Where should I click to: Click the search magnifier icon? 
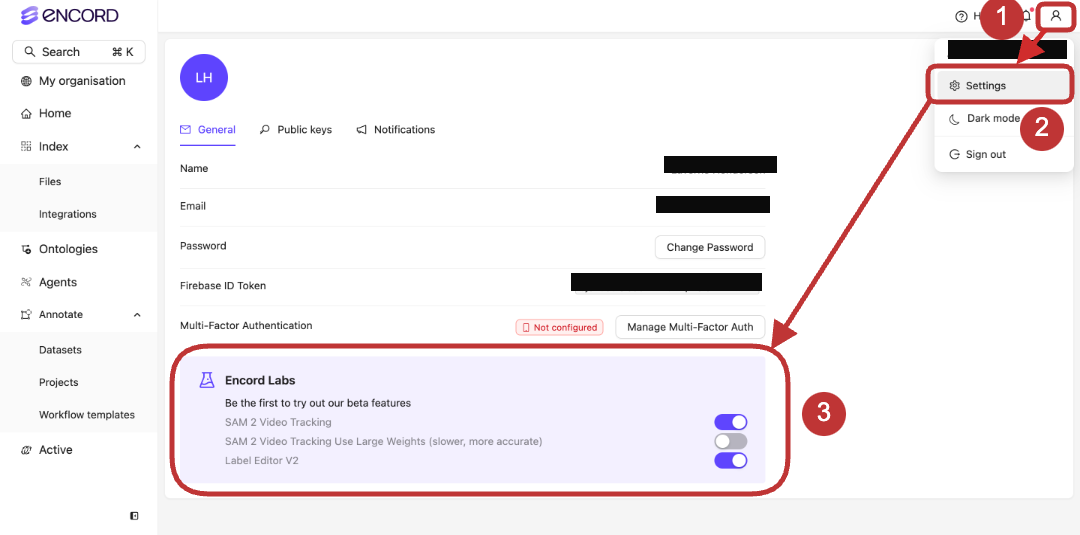30,52
